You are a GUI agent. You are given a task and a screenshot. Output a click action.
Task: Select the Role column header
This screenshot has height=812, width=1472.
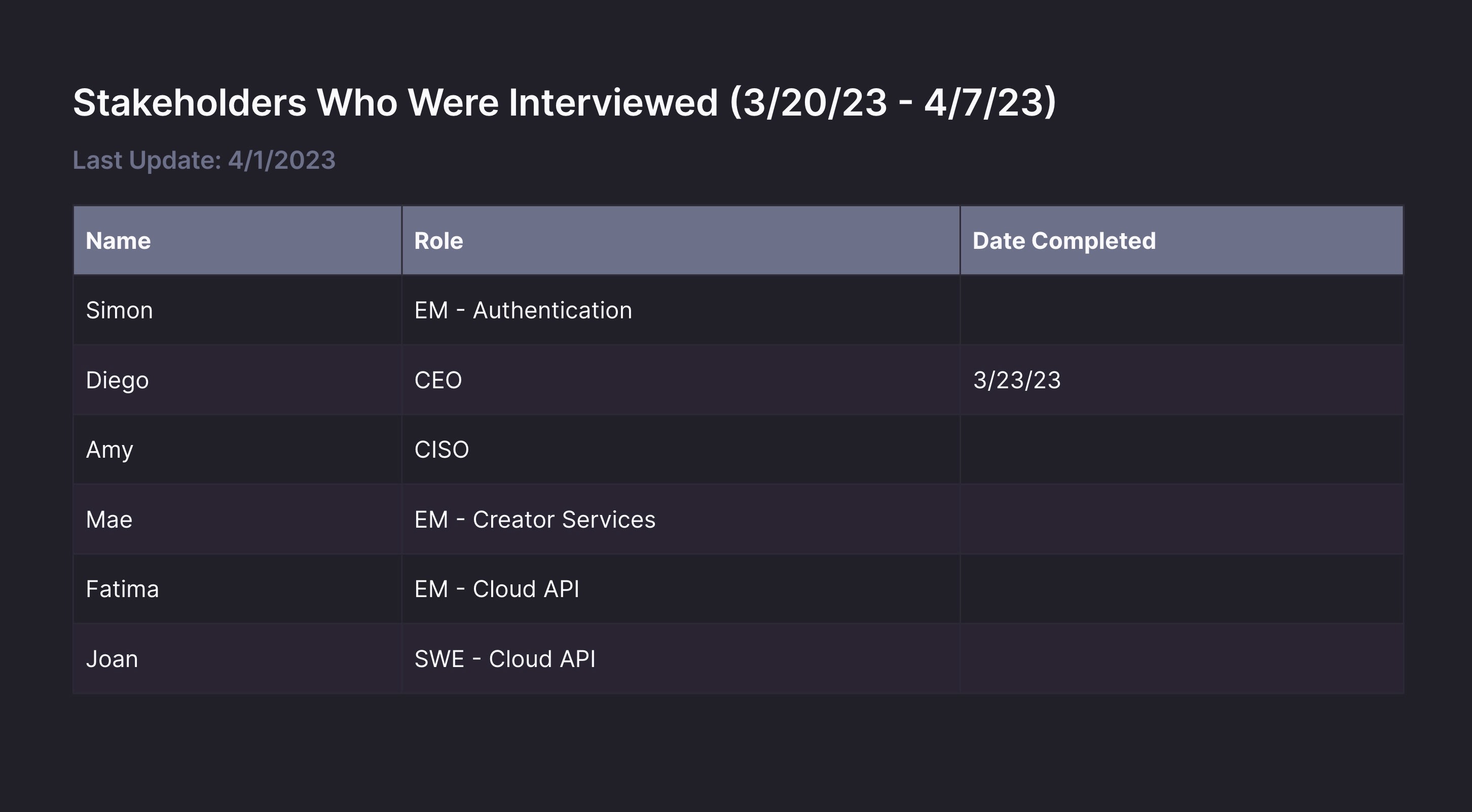(x=681, y=241)
